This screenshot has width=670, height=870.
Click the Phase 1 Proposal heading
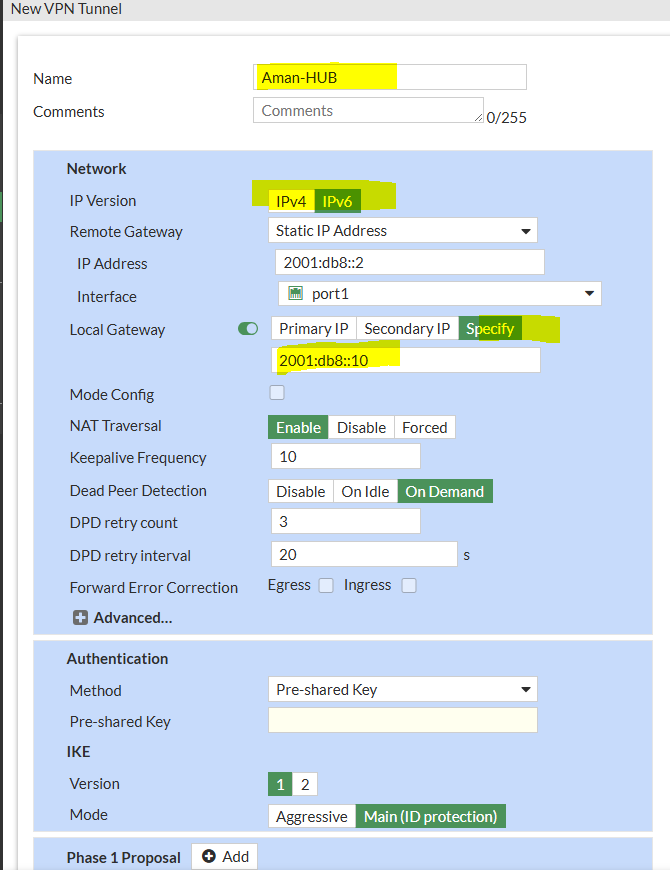(x=124, y=857)
